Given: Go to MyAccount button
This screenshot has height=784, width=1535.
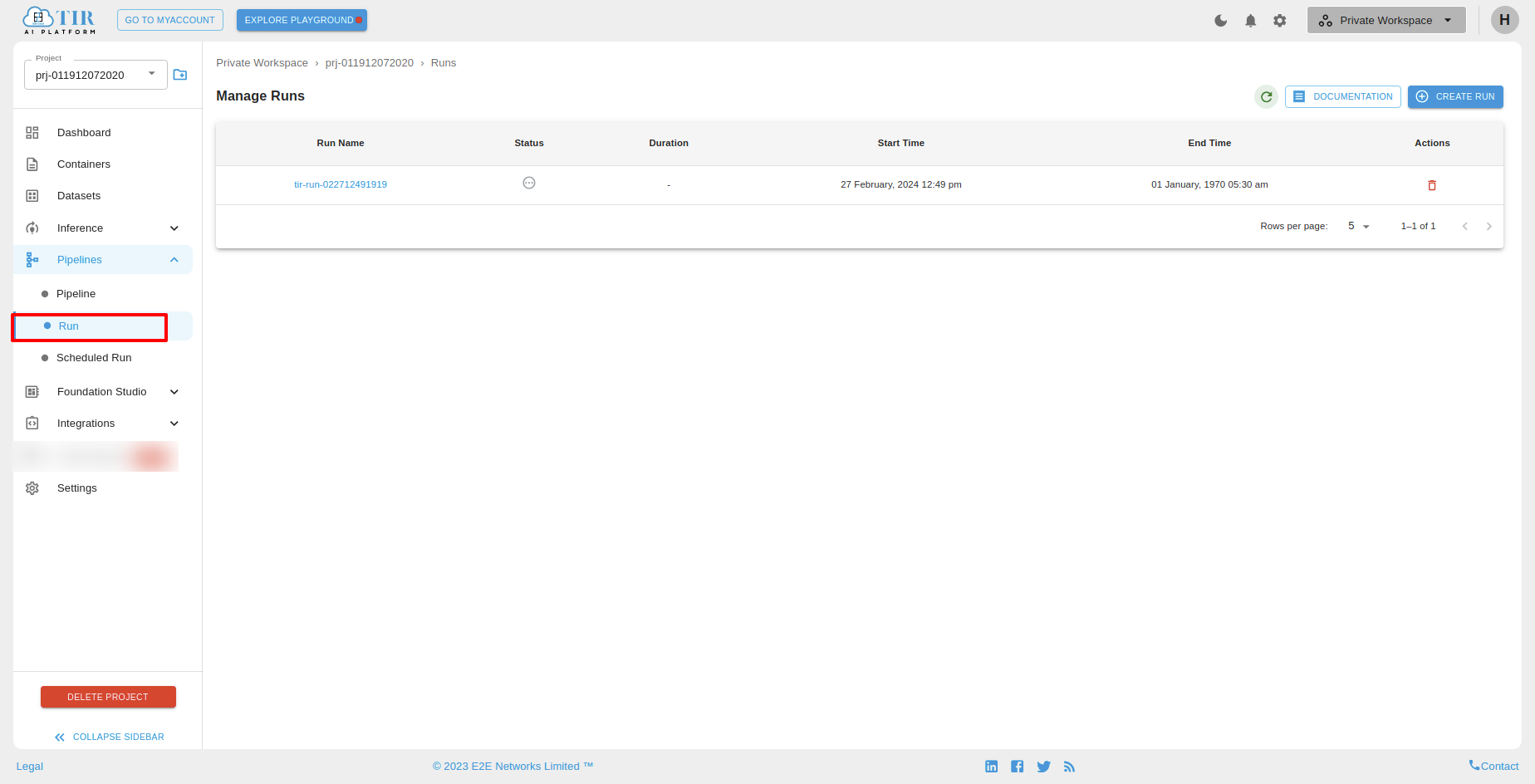Looking at the screenshot, I should coord(170,20).
